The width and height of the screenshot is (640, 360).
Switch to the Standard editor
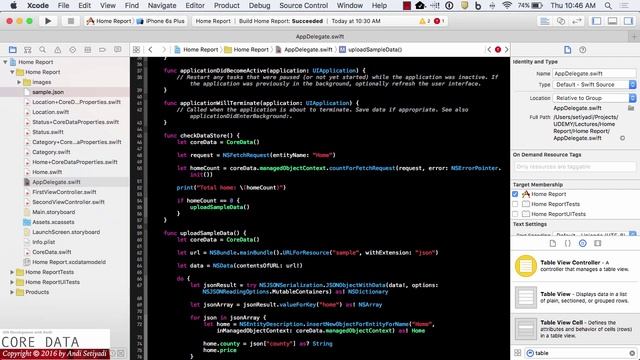point(545,21)
